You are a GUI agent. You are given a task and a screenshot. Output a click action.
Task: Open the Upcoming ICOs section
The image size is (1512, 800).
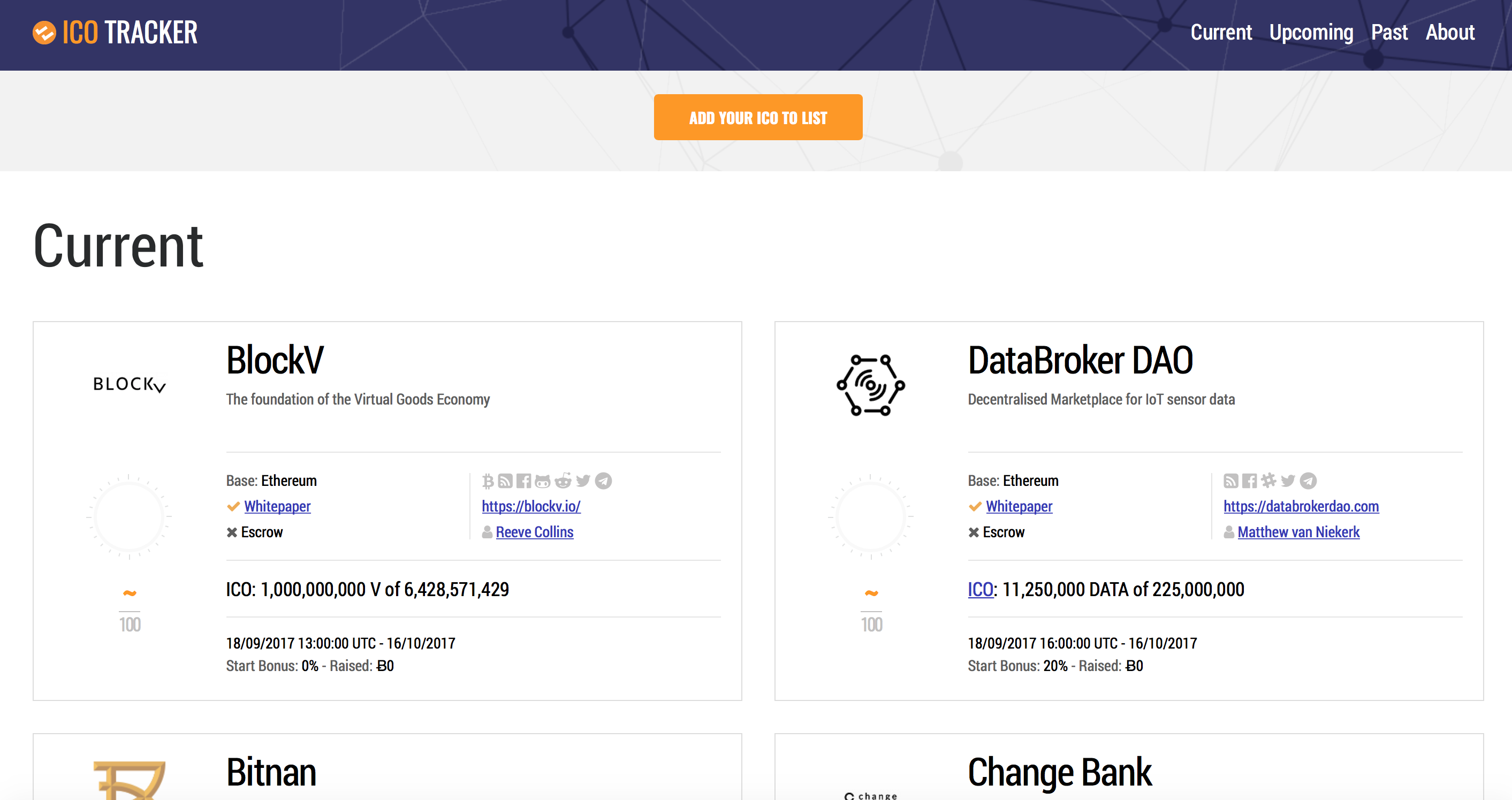[1311, 31]
